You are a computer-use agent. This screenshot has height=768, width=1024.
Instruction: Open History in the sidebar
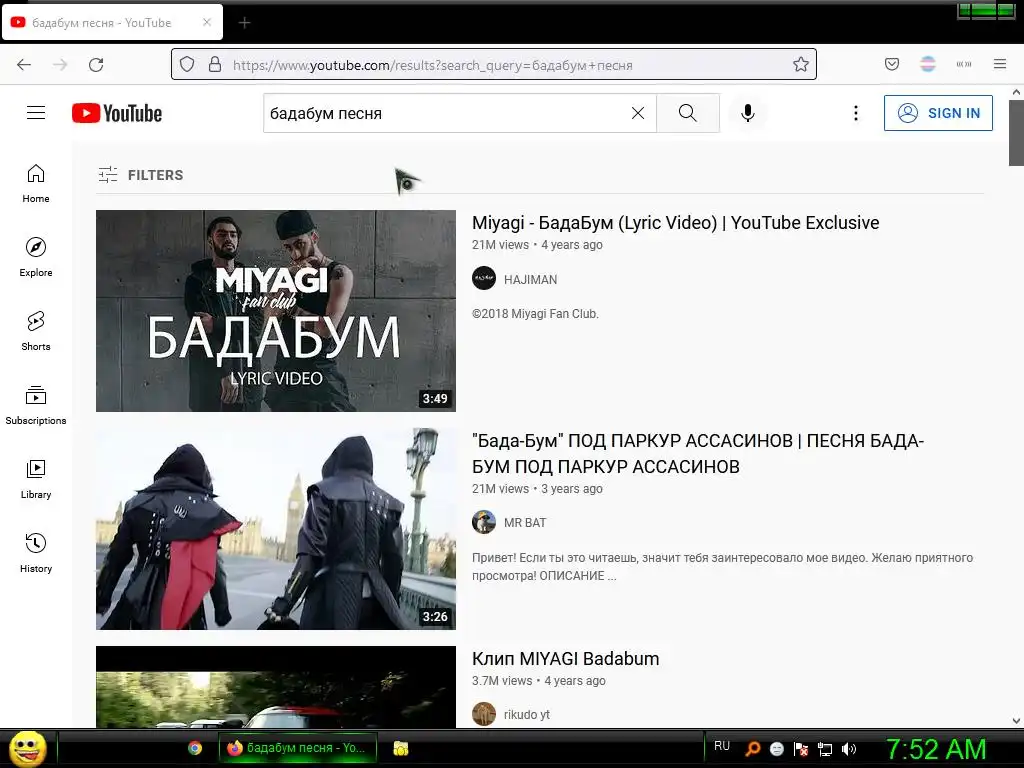[36, 552]
